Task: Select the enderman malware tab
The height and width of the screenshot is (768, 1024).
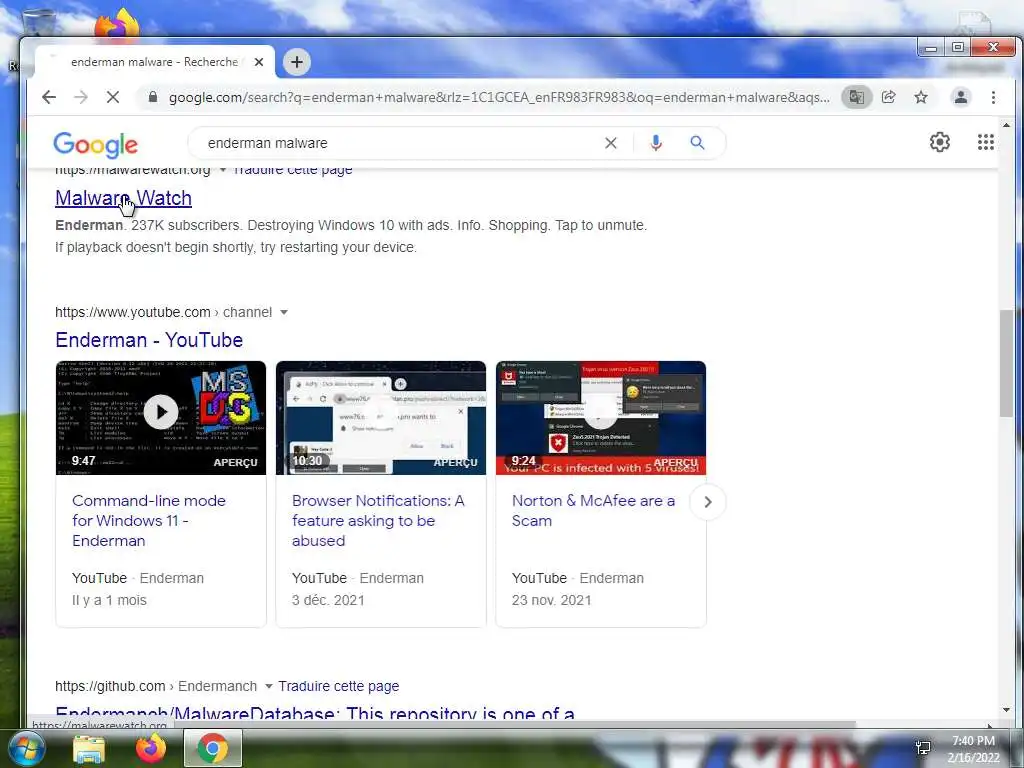Action: pyautogui.click(x=155, y=62)
